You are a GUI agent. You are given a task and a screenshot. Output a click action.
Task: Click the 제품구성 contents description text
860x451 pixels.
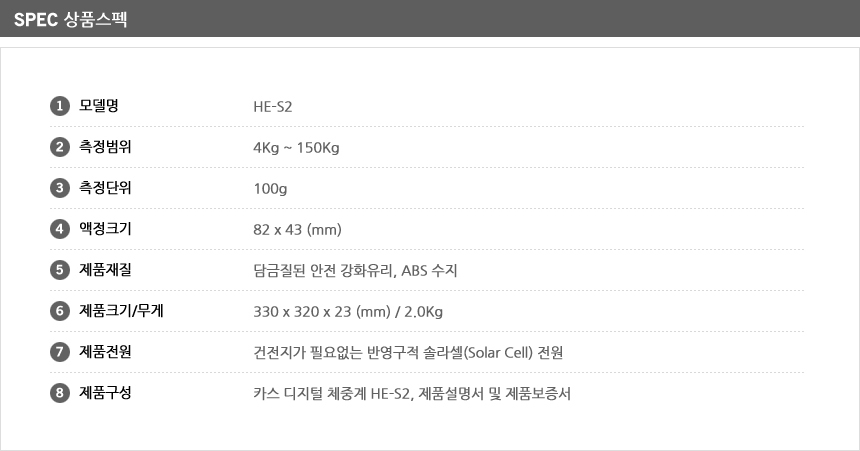[412, 394]
